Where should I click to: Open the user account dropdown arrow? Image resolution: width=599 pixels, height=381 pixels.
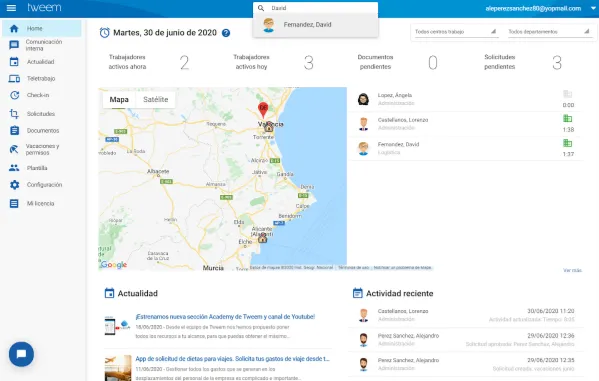click(x=593, y=8)
